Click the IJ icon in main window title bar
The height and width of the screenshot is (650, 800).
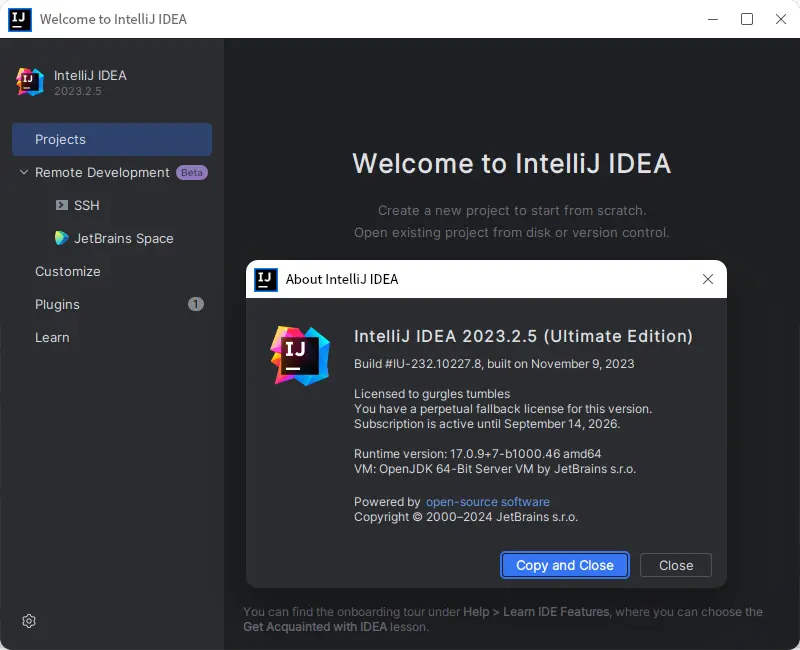coord(20,19)
